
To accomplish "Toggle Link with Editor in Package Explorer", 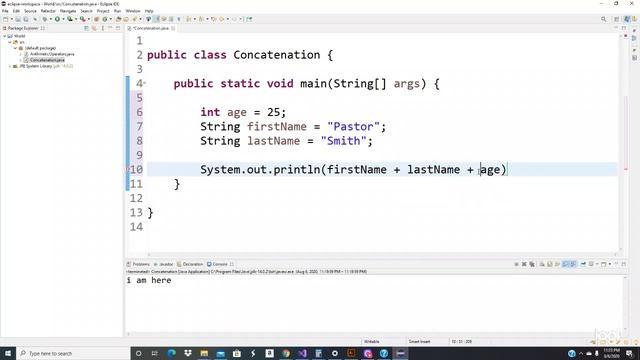I will [x=94, y=28].
